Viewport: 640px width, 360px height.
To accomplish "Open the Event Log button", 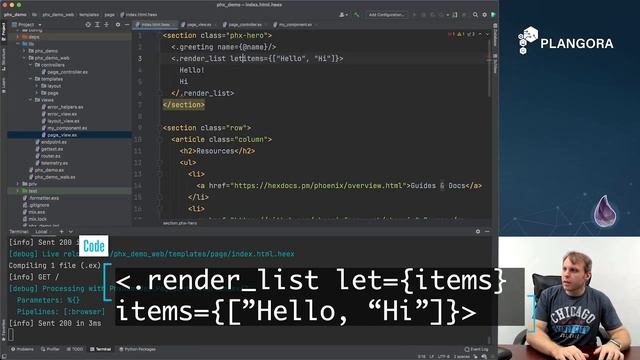I will click(x=476, y=349).
